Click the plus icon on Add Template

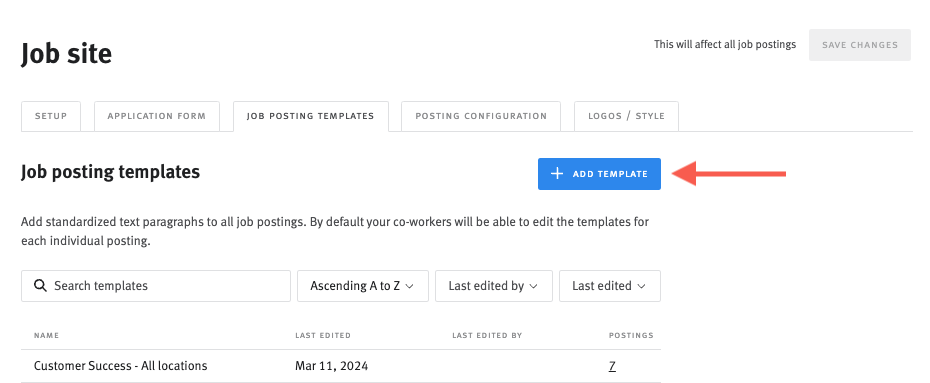556,174
